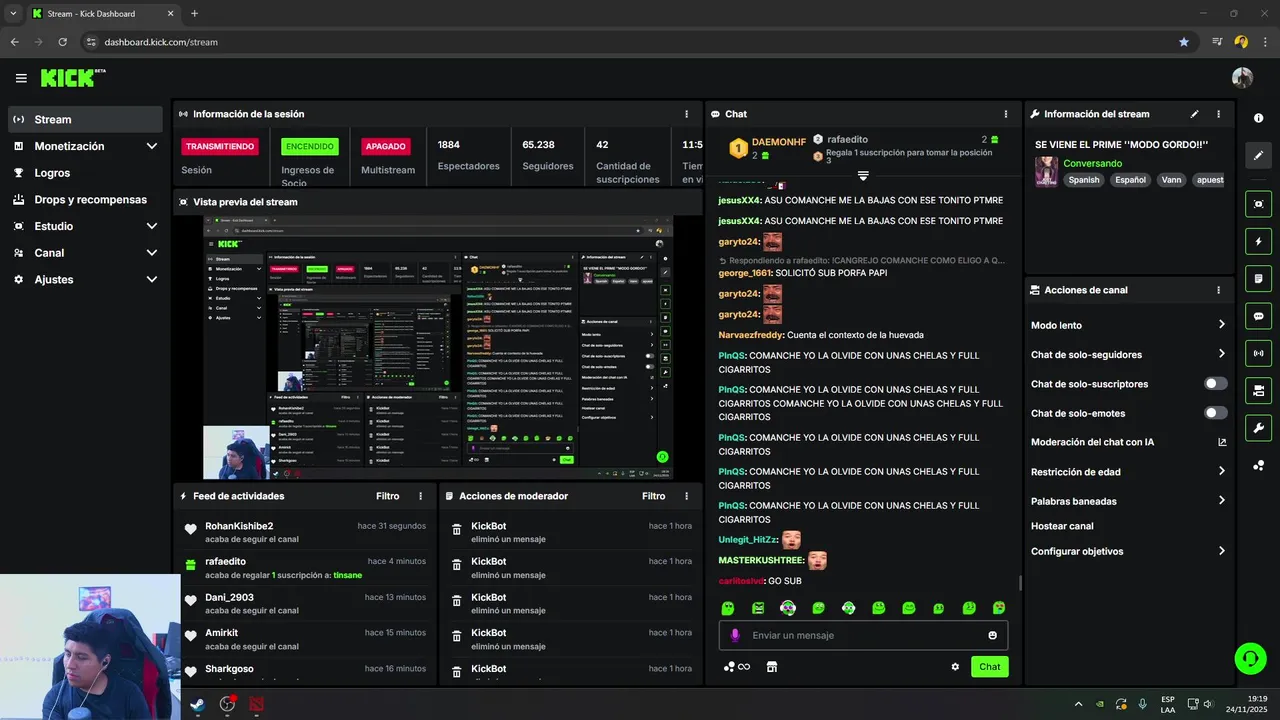Open the Kicks infinity balance icon
Image resolution: width=1280 pixels, height=720 pixels.
pos(737,667)
